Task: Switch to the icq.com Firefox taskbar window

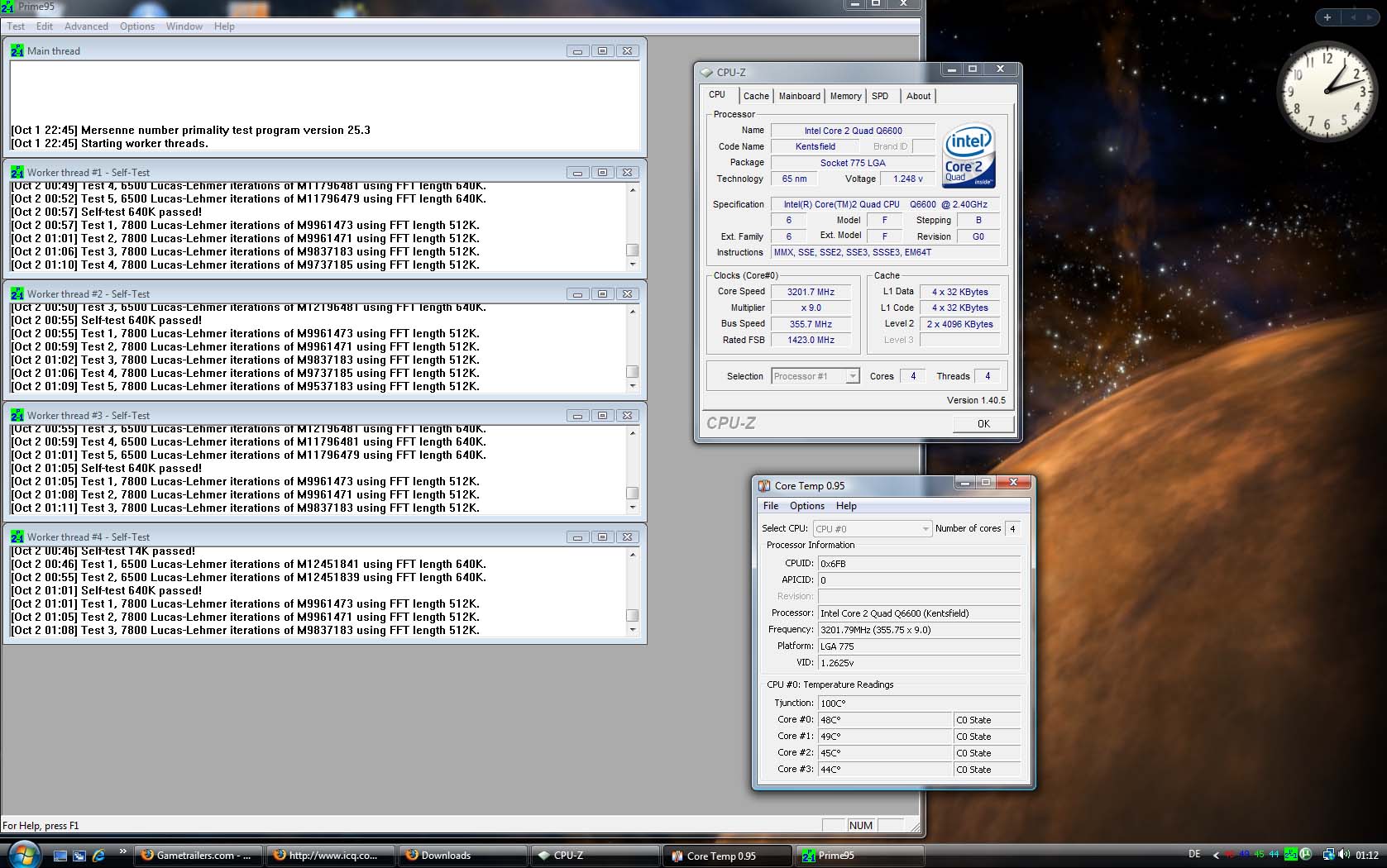Action: coord(330,856)
